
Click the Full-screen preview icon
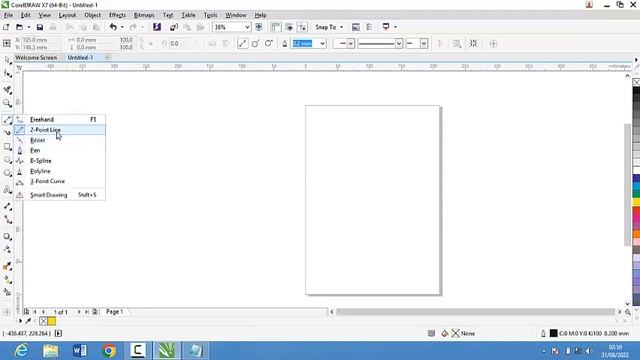pos(259,27)
